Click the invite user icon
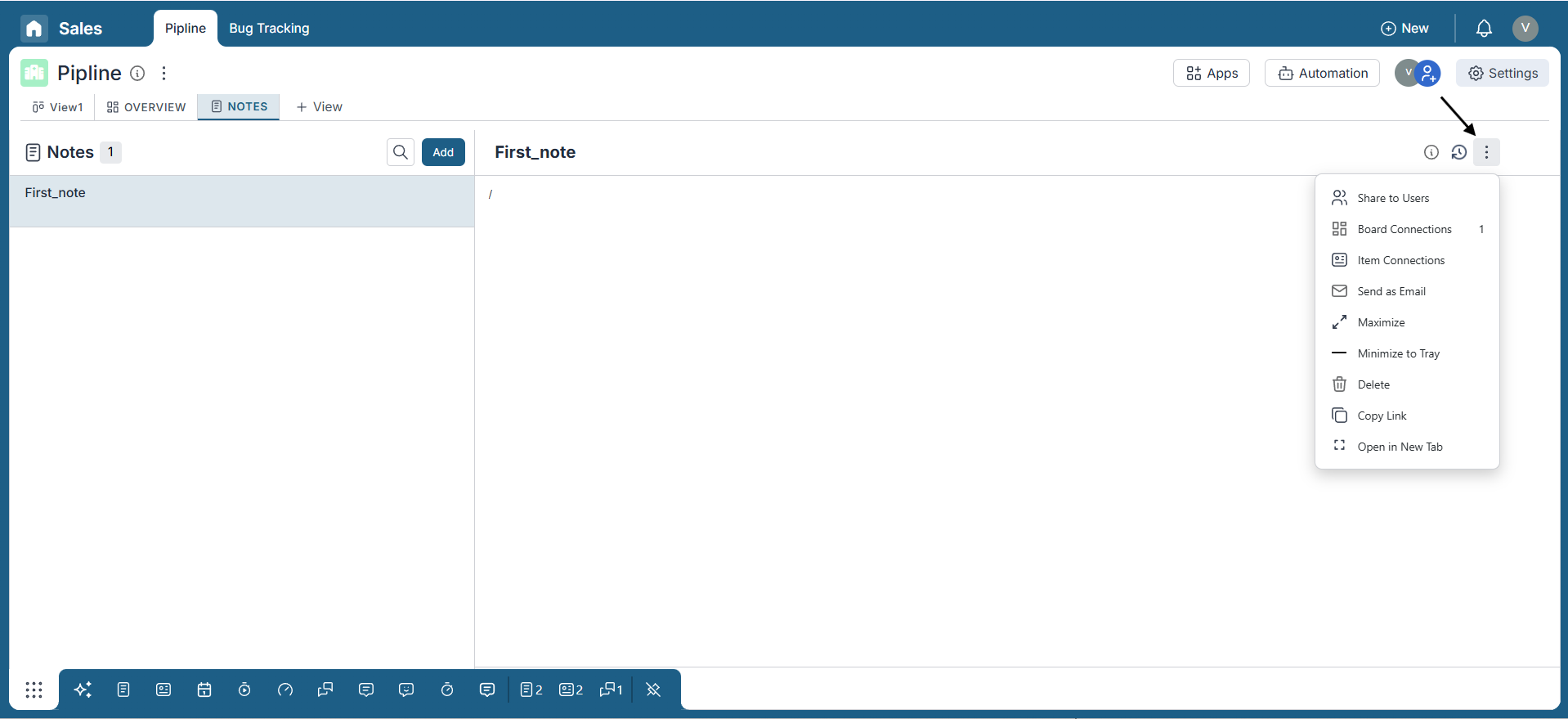The image size is (1568, 719). click(x=1428, y=74)
